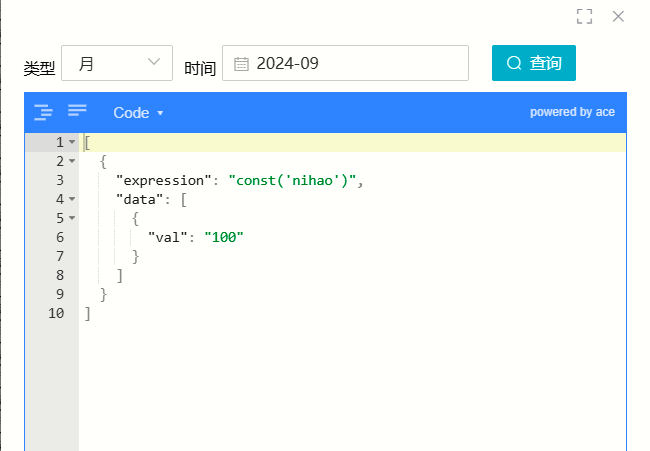Open the powered by ace link
This screenshot has height=451, width=650.
(572, 112)
